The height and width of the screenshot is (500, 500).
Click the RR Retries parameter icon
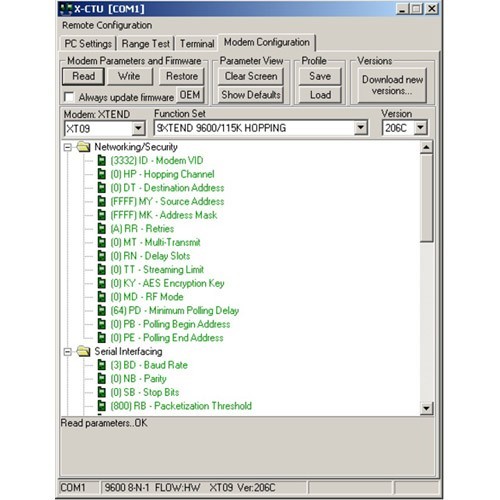tap(102, 229)
